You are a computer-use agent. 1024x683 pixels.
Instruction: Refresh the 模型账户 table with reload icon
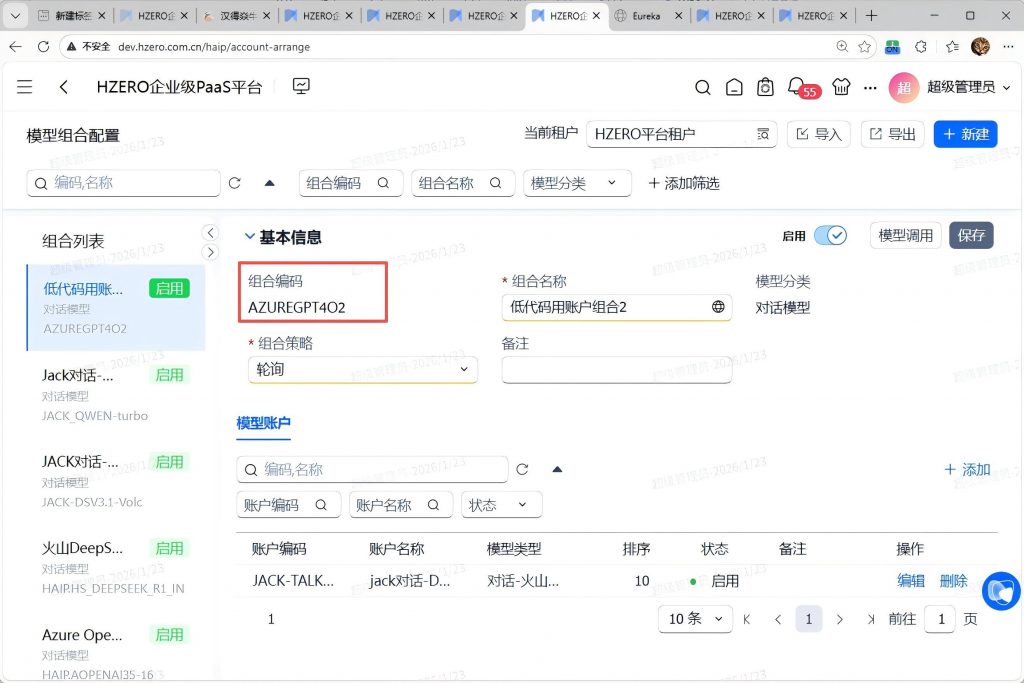pyautogui.click(x=522, y=469)
